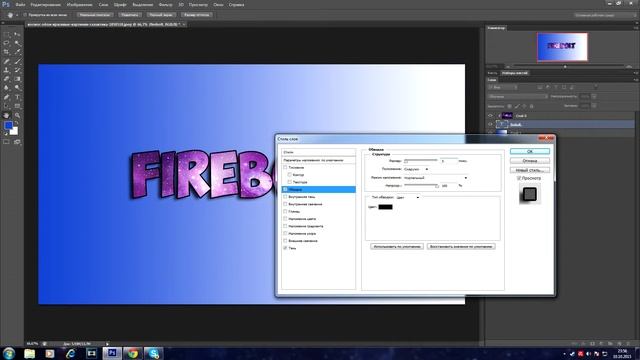640x360 pixels.
Task: Click lock all icon in Layers panel
Action: click(531, 106)
